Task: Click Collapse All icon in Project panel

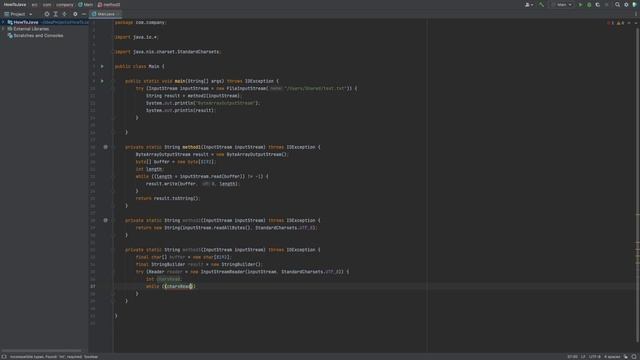Action: [64, 14]
